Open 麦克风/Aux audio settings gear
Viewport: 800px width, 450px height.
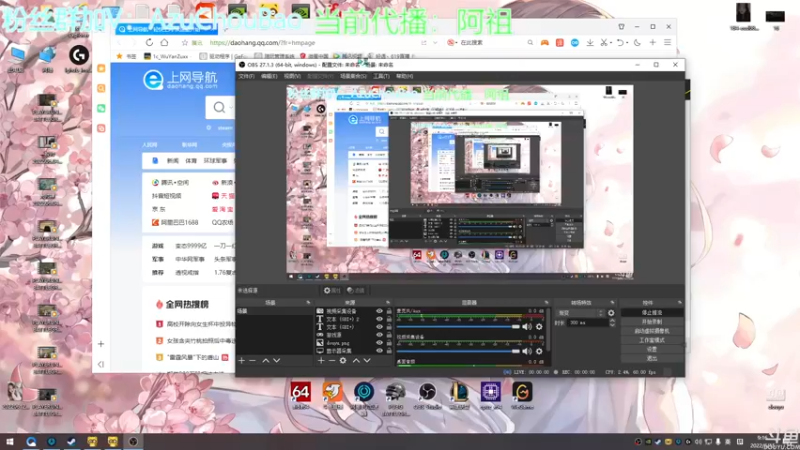[539, 327]
